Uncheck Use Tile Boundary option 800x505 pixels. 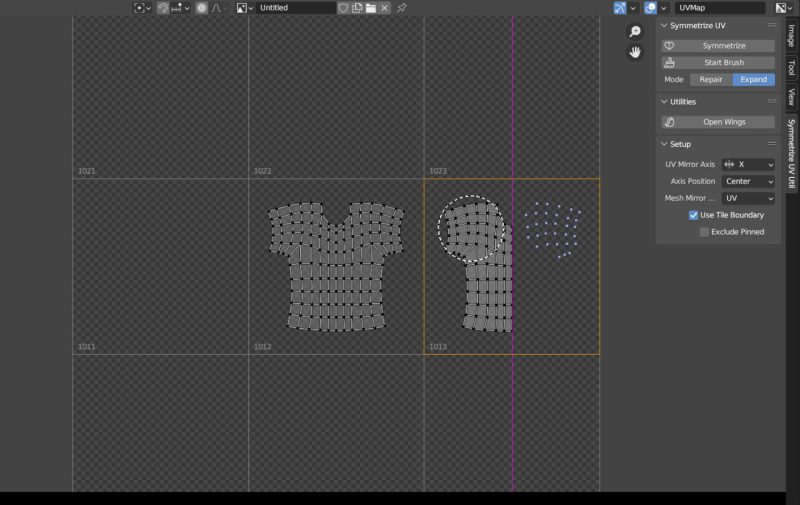pos(694,215)
